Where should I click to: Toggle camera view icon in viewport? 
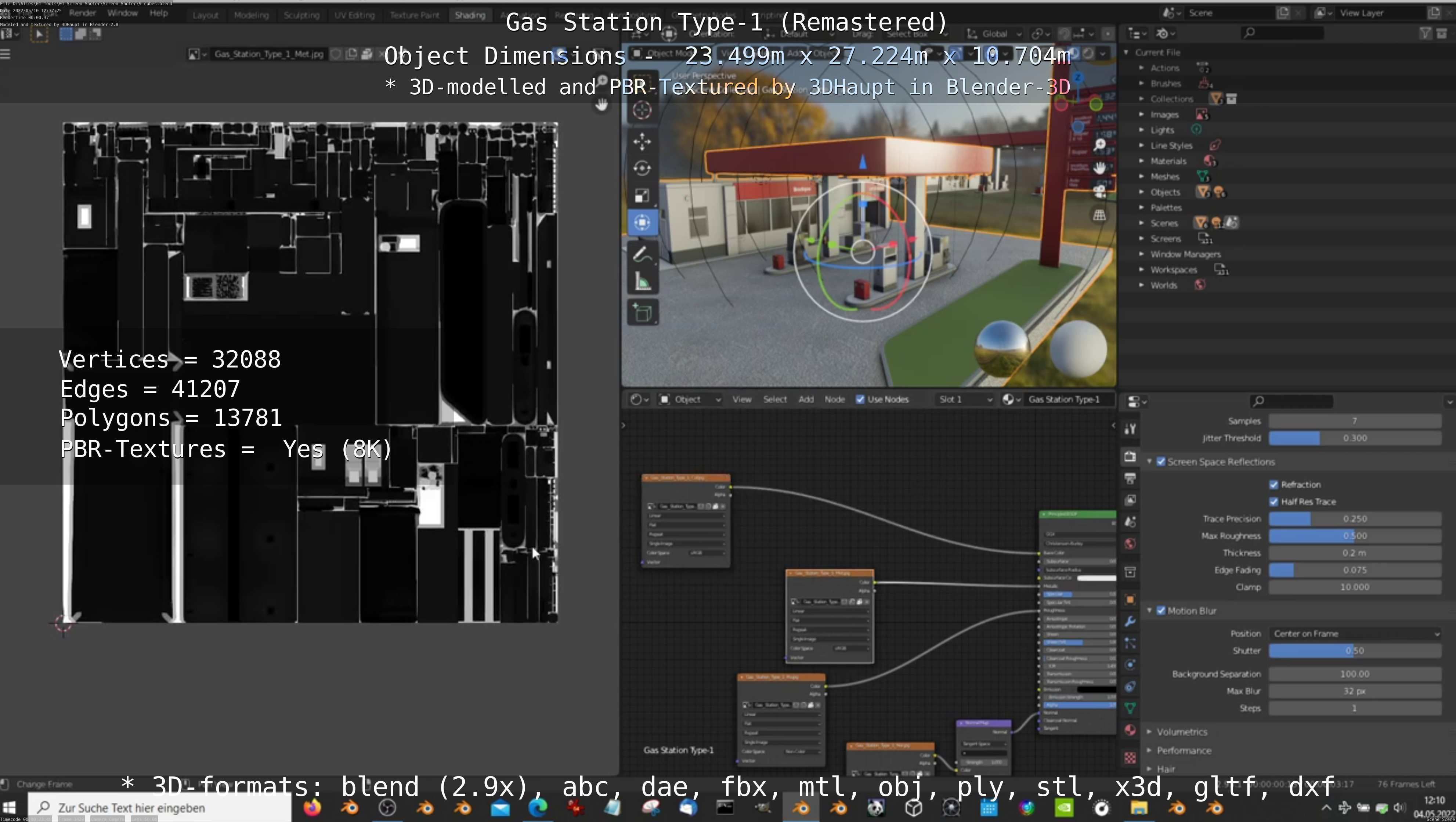pyautogui.click(x=1099, y=192)
